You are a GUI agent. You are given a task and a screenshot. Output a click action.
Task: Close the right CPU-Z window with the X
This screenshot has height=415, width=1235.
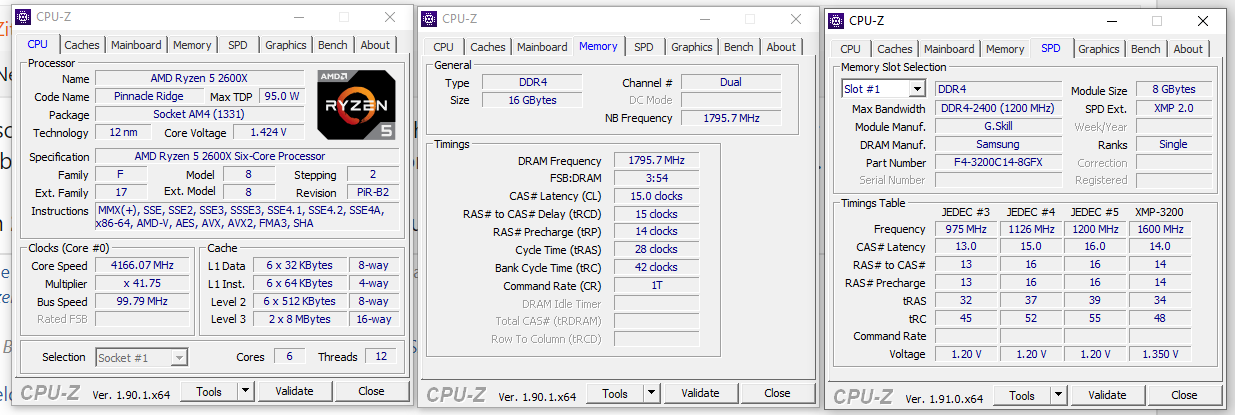pos(1205,21)
